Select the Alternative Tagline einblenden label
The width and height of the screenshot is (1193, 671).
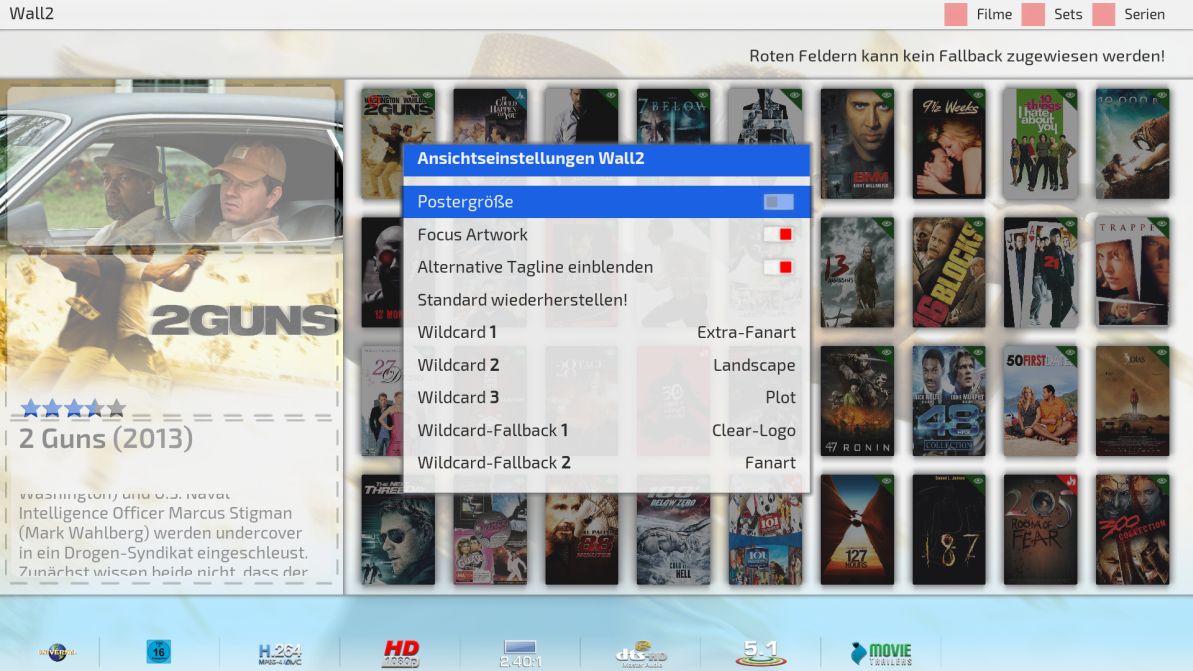(x=535, y=267)
